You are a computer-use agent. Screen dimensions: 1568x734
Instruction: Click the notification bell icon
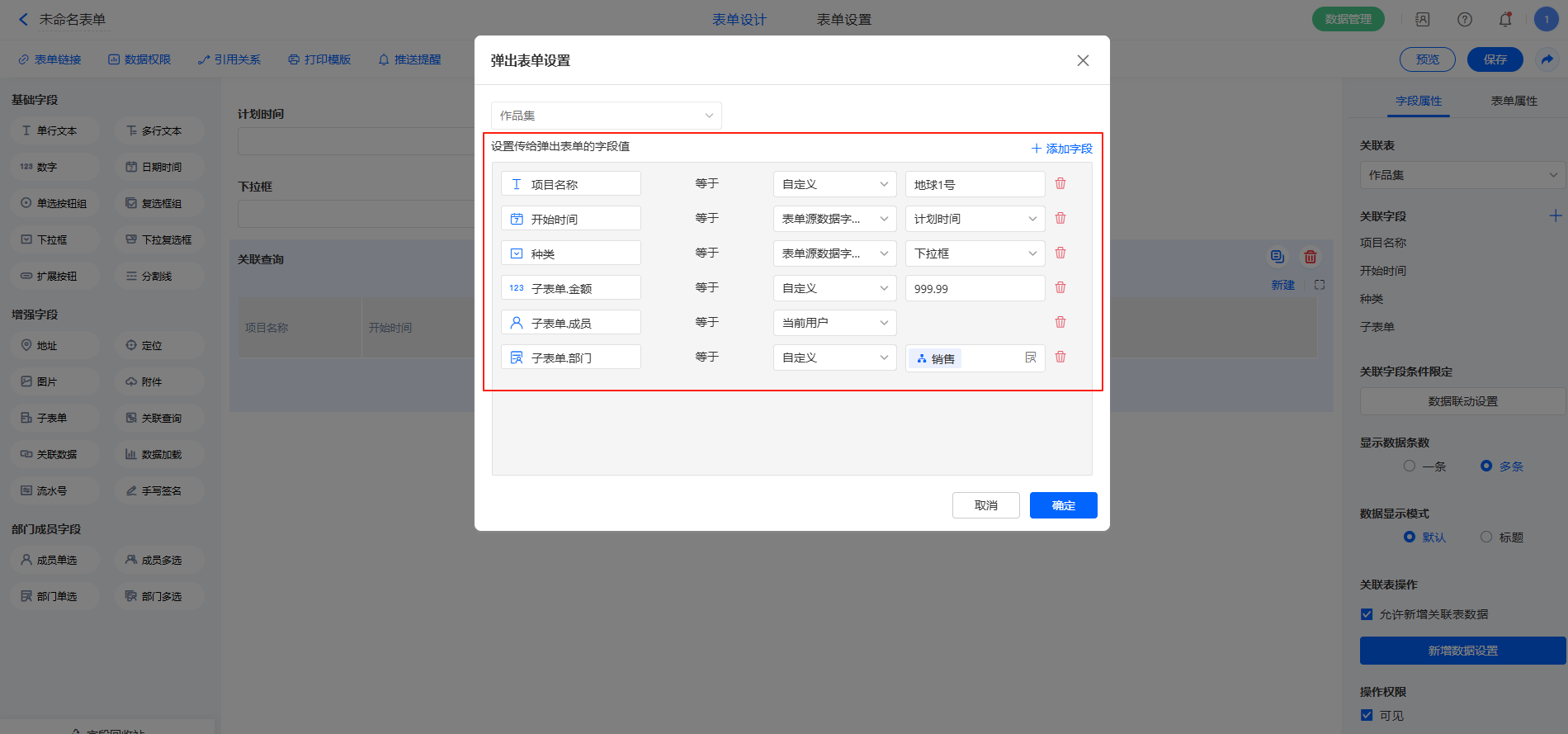click(1505, 19)
